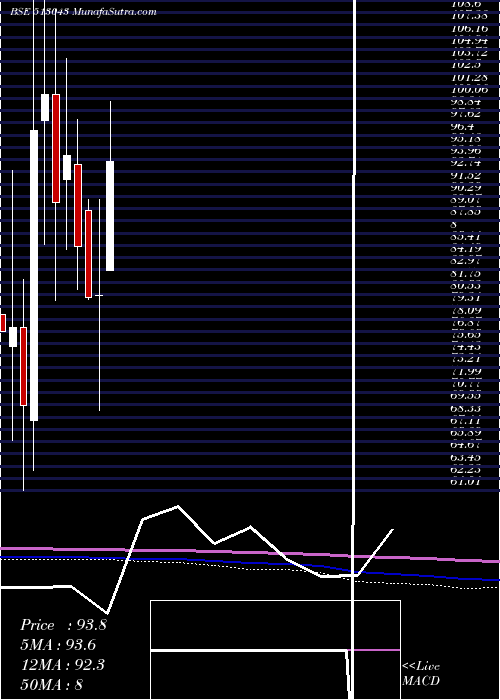The width and height of the screenshot is (500, 700).
Task: Click the '<<Live MACD' label
Action: pos(421,673)
